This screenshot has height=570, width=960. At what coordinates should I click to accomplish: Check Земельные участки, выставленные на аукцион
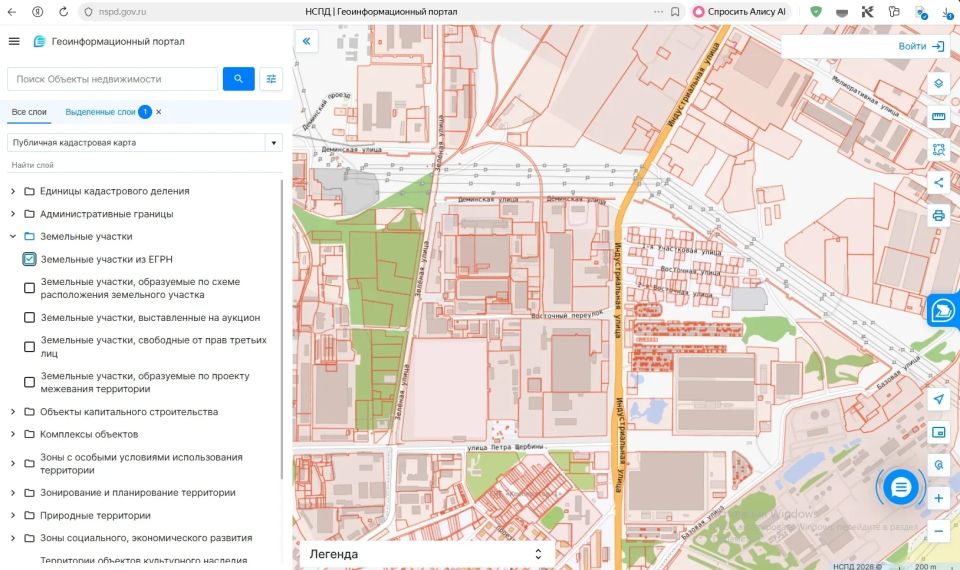[29, 318]
